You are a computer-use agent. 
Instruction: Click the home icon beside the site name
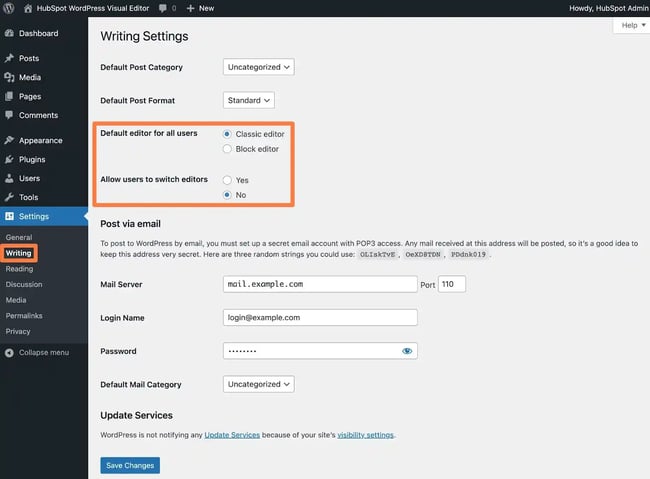tap(28, 8)
